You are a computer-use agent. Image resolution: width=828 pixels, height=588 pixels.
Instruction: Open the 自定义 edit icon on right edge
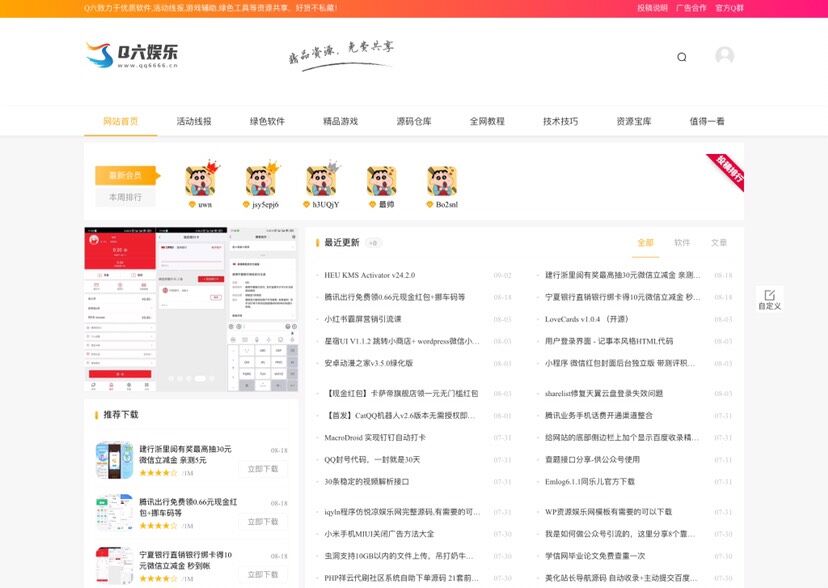point(769,299)
